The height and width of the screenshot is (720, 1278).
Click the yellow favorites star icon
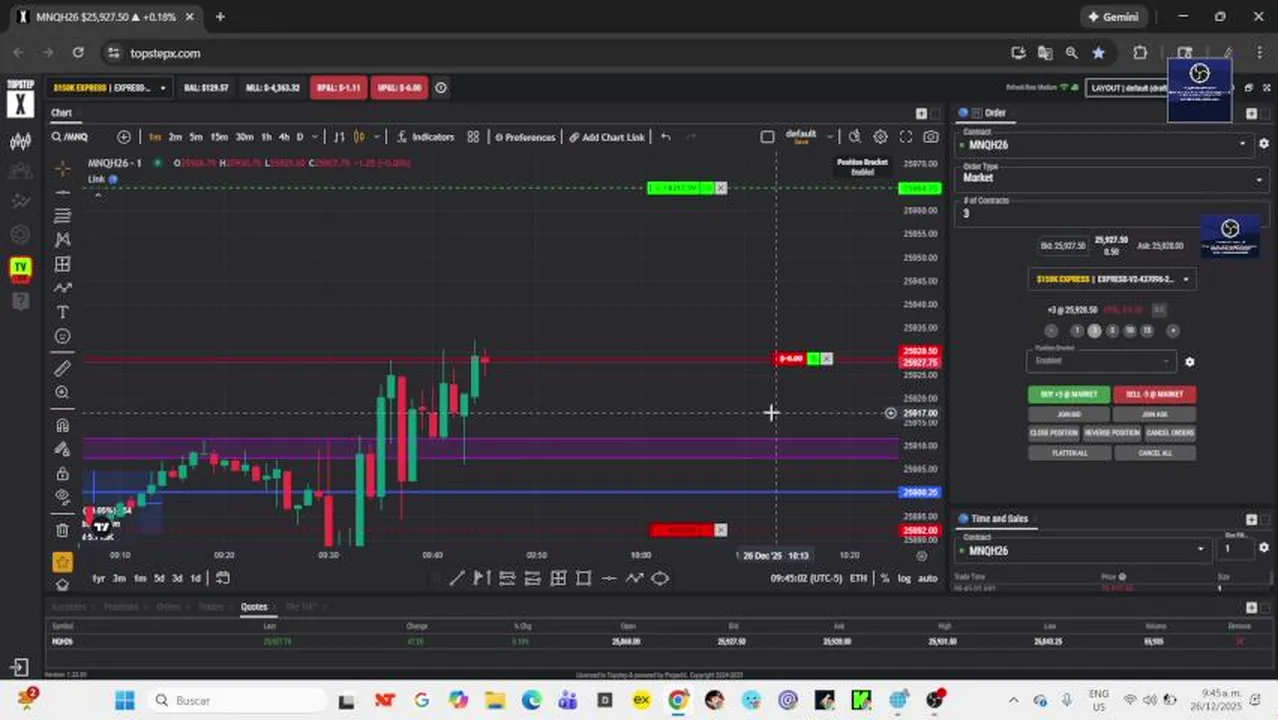(62, 562)
